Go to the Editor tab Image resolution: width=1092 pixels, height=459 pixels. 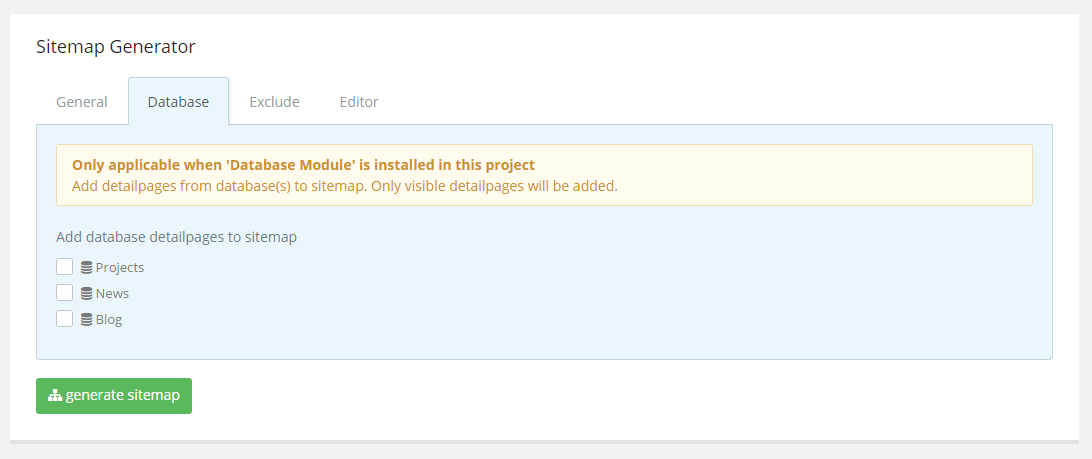coord(359,102)
